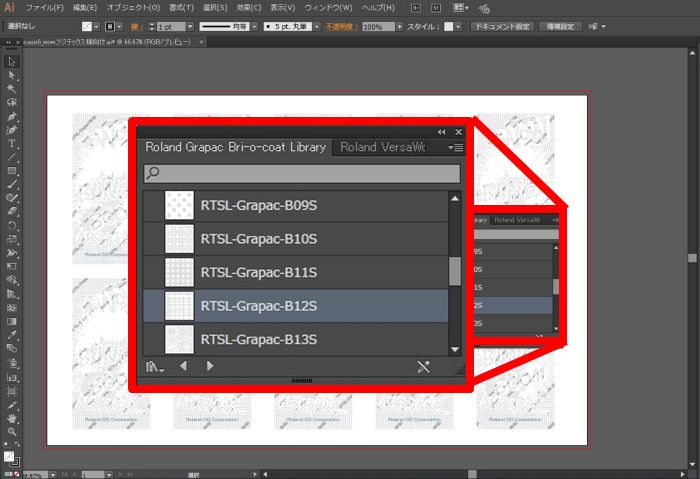Open the オブジェクト(O) menu

coord(133,8)
